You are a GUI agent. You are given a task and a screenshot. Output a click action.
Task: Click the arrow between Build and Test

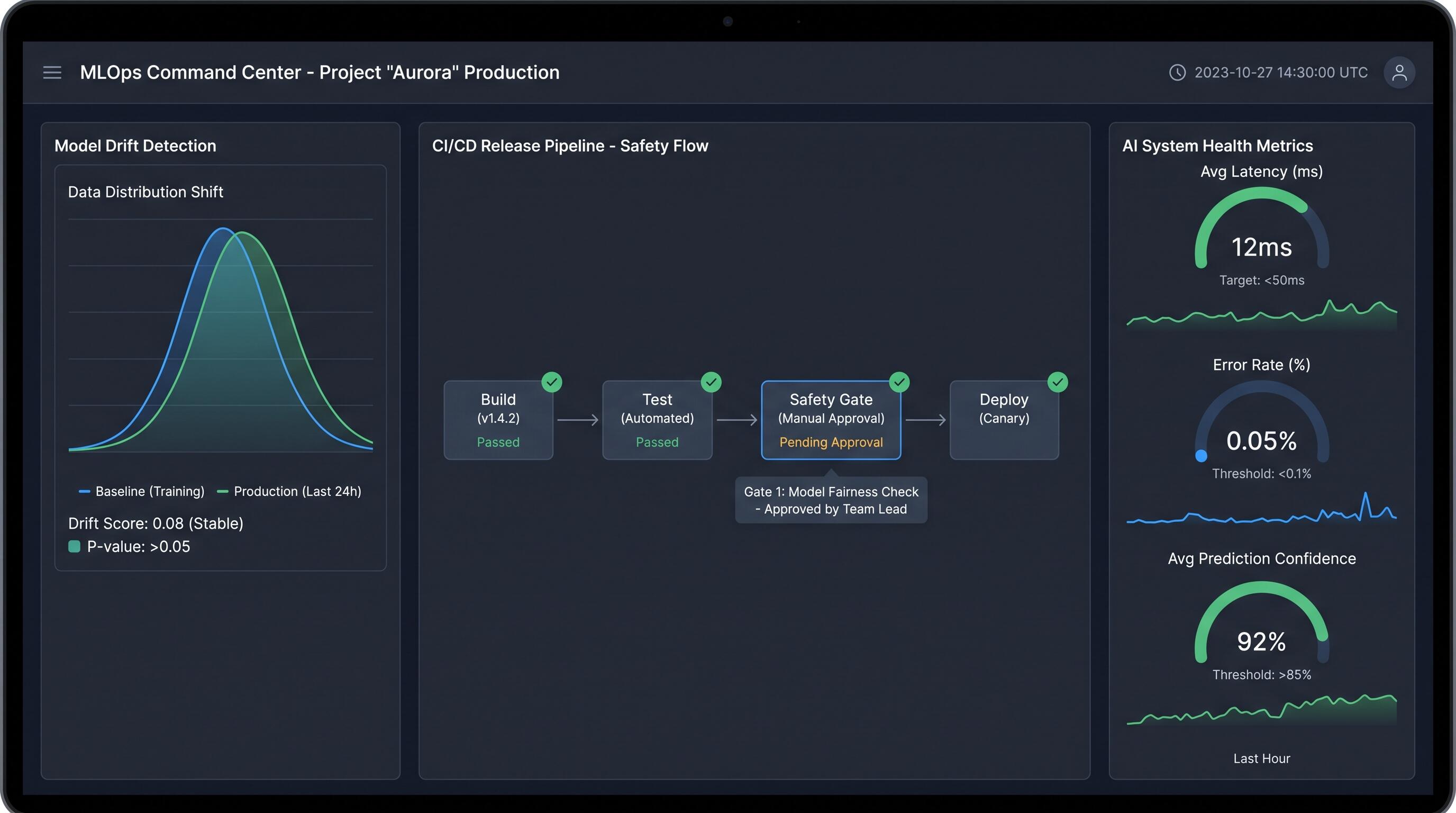(578, 420)
